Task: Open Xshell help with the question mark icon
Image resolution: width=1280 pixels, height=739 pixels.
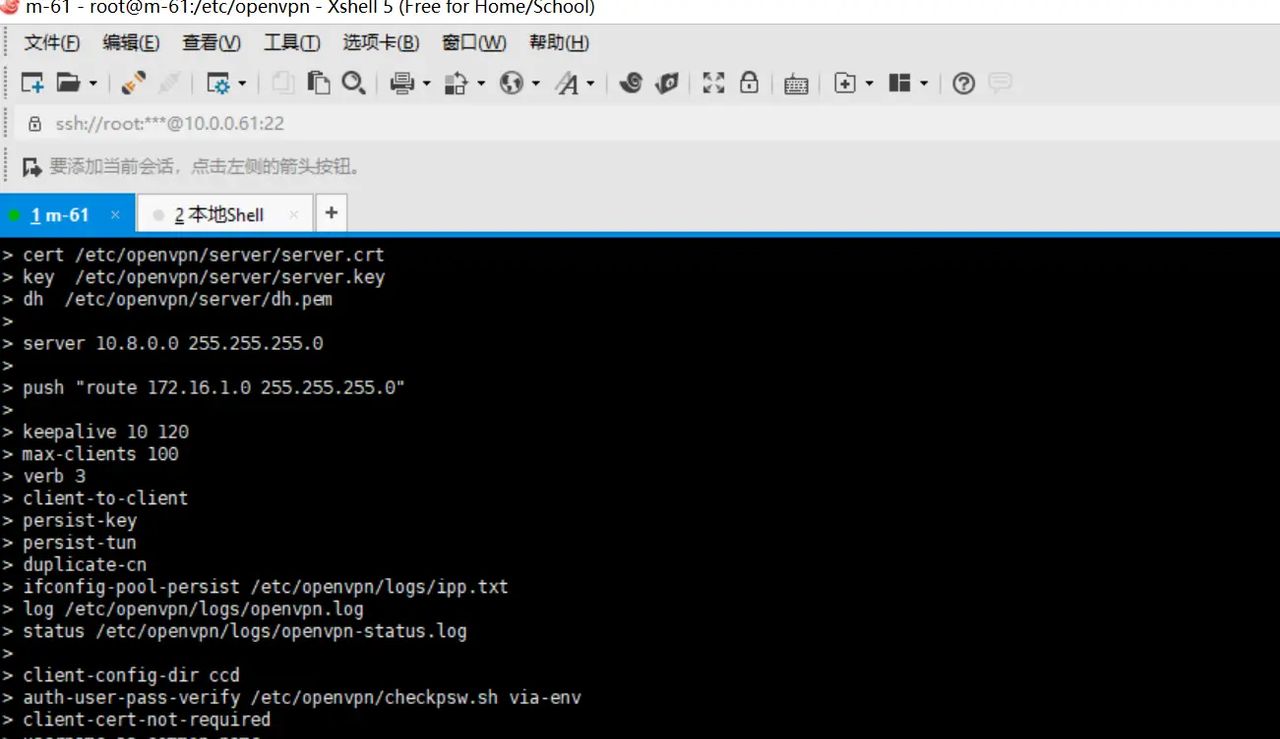Action: 962,83
